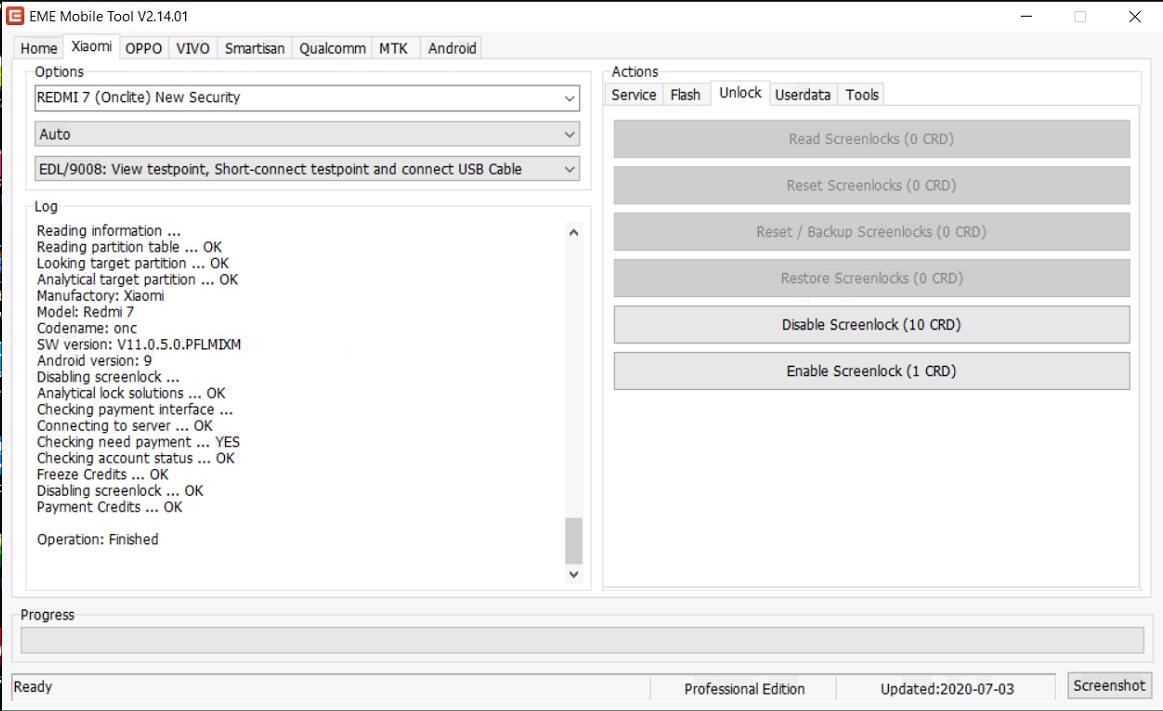Open the device model dropdown (REDMI 7)
The height and width of the screenshot is (711, 1163).
coord(306,98)
